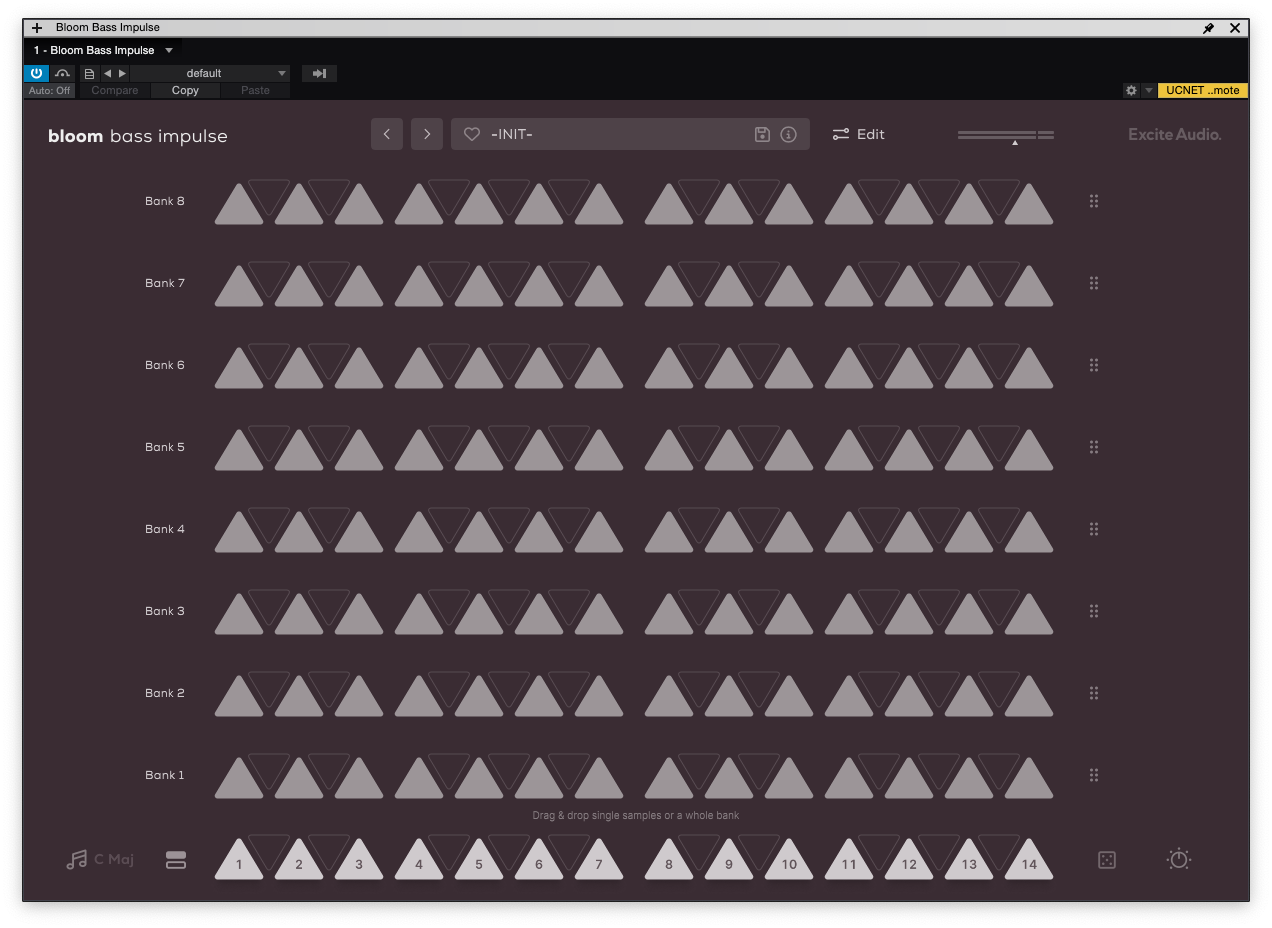1272x928 pixels.
Task: Select the Bank 1 label
Action: coord(165,775)
